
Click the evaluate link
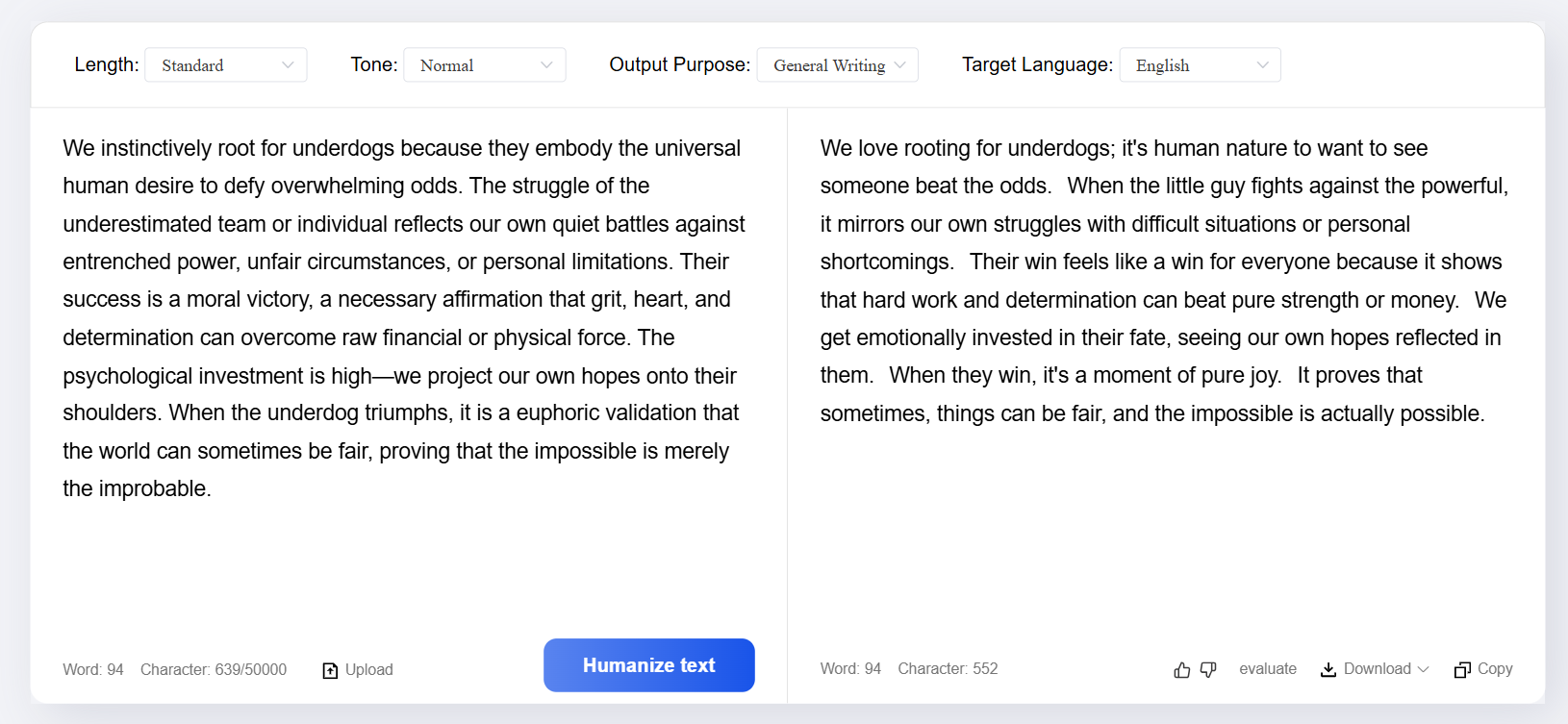click(x=1267, y=669)
